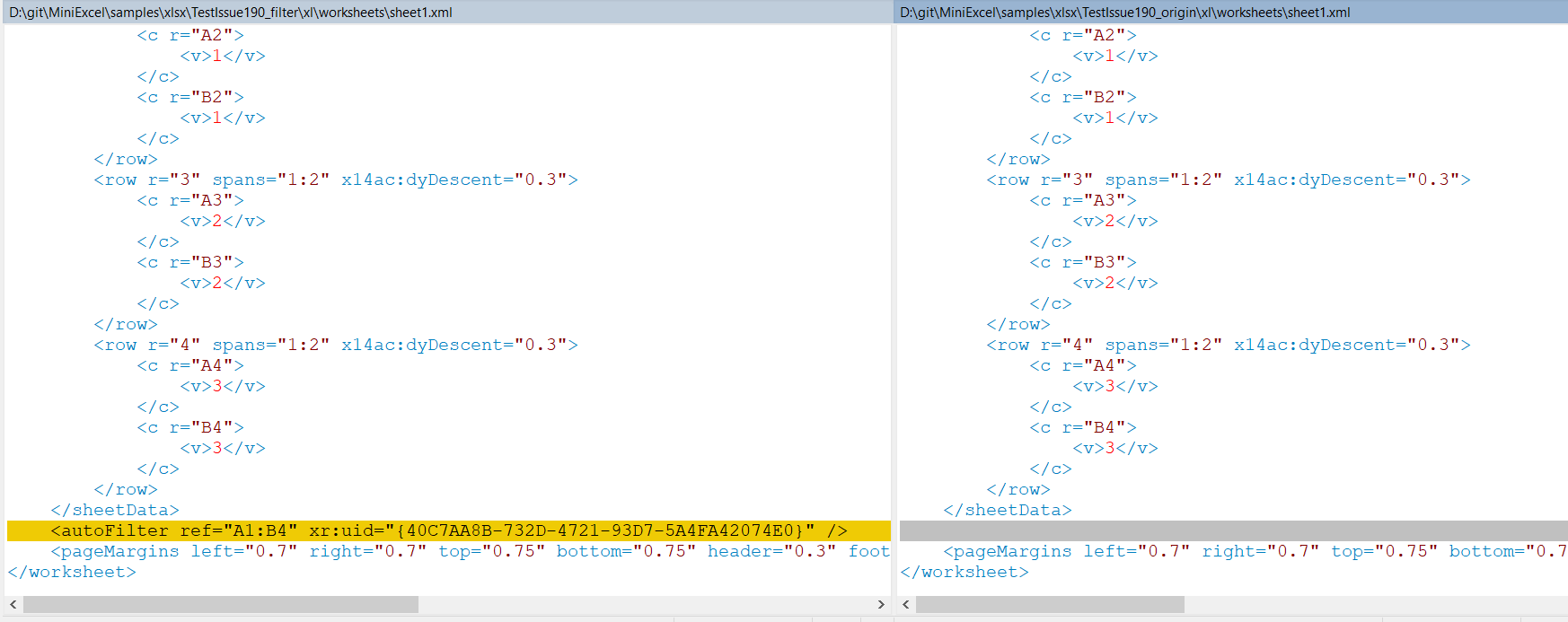
Task: Click scroll-left arrow of origin pane scrollbar
Action: (x=906, y=605)
